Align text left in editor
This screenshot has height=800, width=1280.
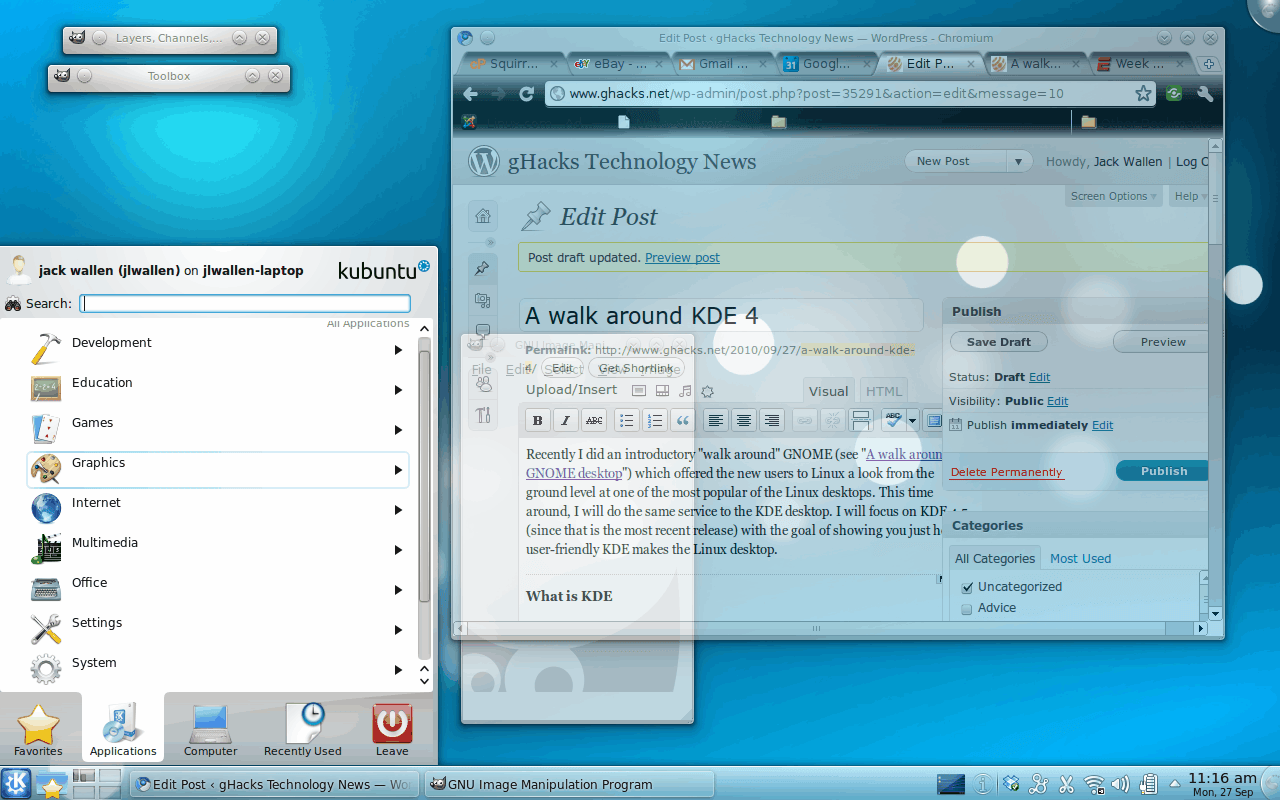pyautogui.click(x=715, y=420)
